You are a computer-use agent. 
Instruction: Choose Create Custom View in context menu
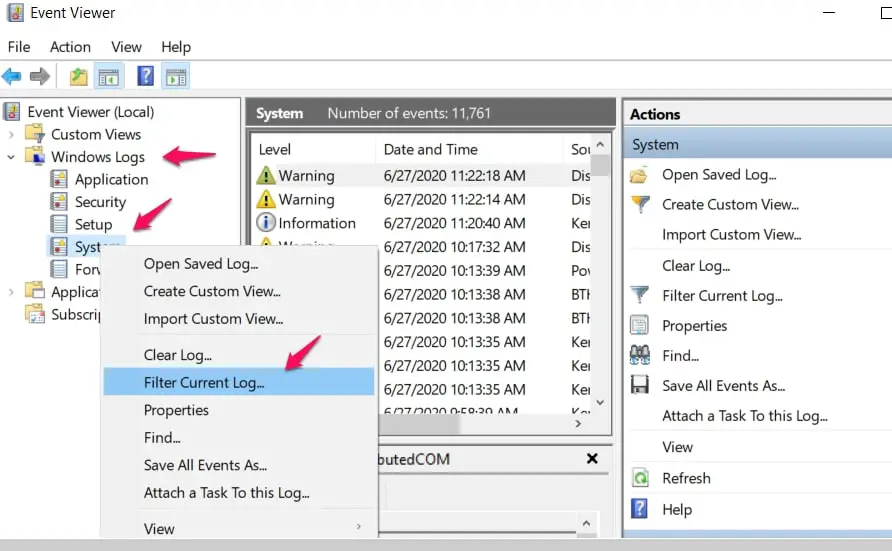pos(239,291)
